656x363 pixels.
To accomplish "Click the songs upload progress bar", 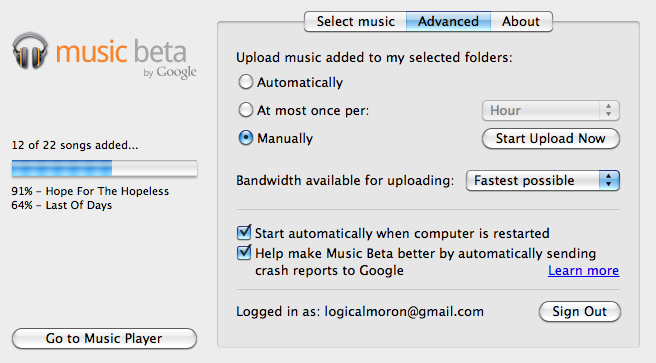I will click(x=105, y=168).
